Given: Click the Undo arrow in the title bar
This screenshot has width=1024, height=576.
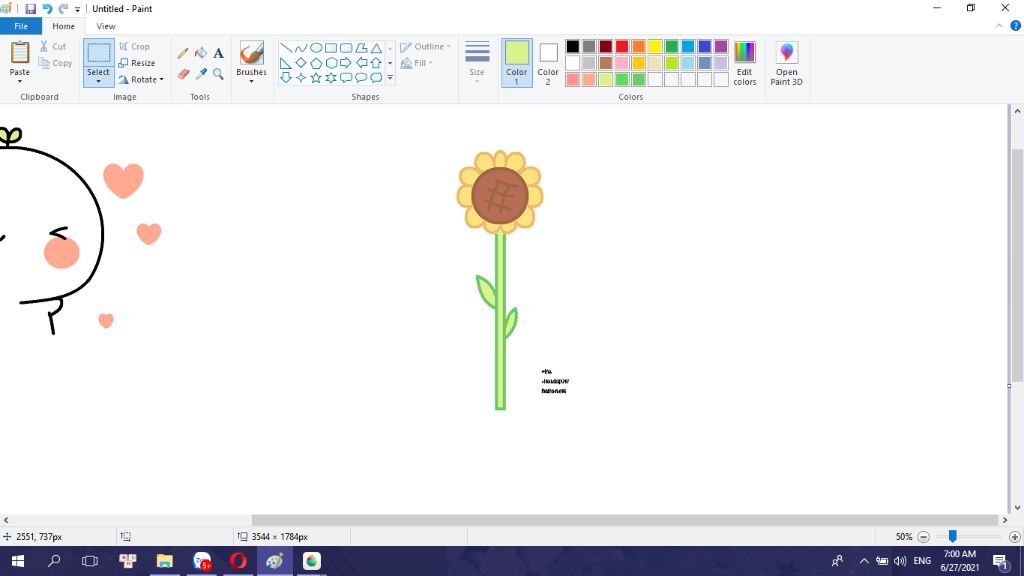Looking at the screenshot, I should 47,8.
